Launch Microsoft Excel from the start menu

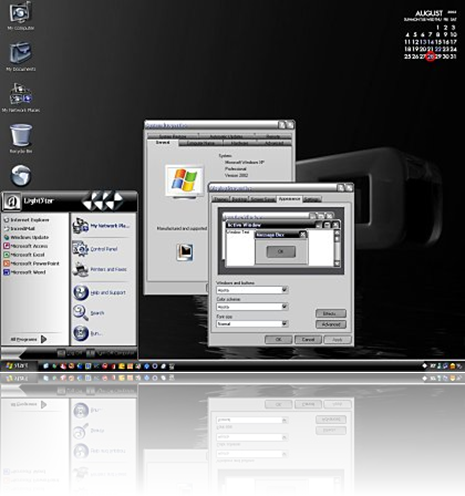pos(24,255)
